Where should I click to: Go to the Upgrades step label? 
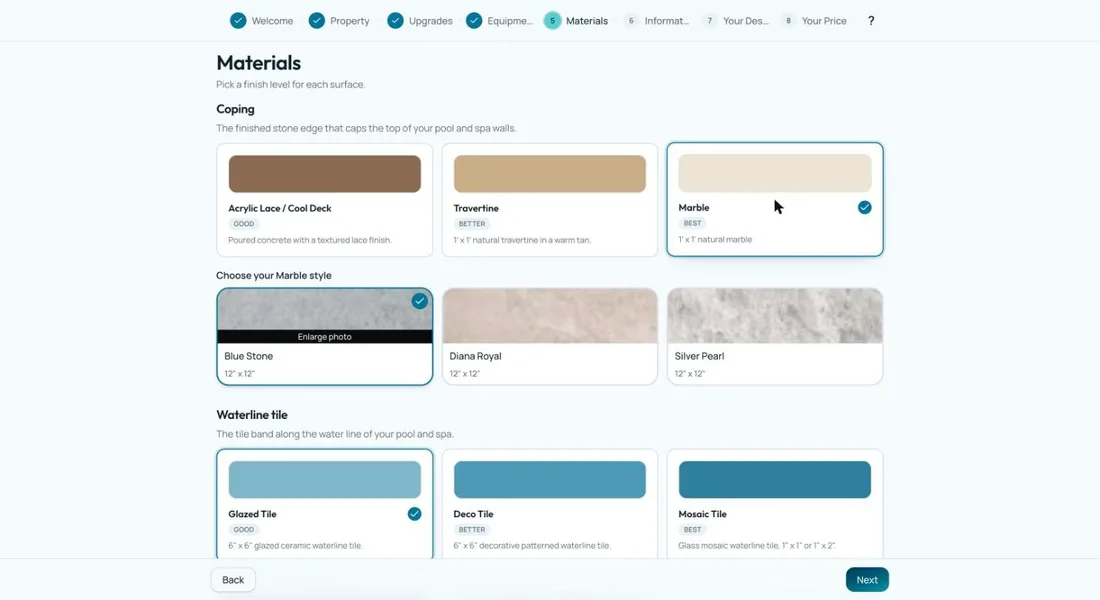tap(431, 21)
